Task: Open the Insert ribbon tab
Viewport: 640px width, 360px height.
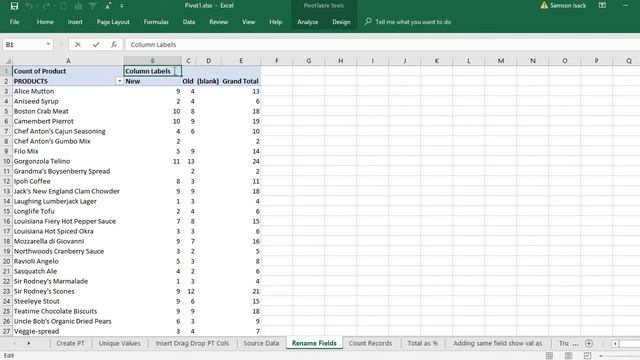Action: (x=75, y=22)
